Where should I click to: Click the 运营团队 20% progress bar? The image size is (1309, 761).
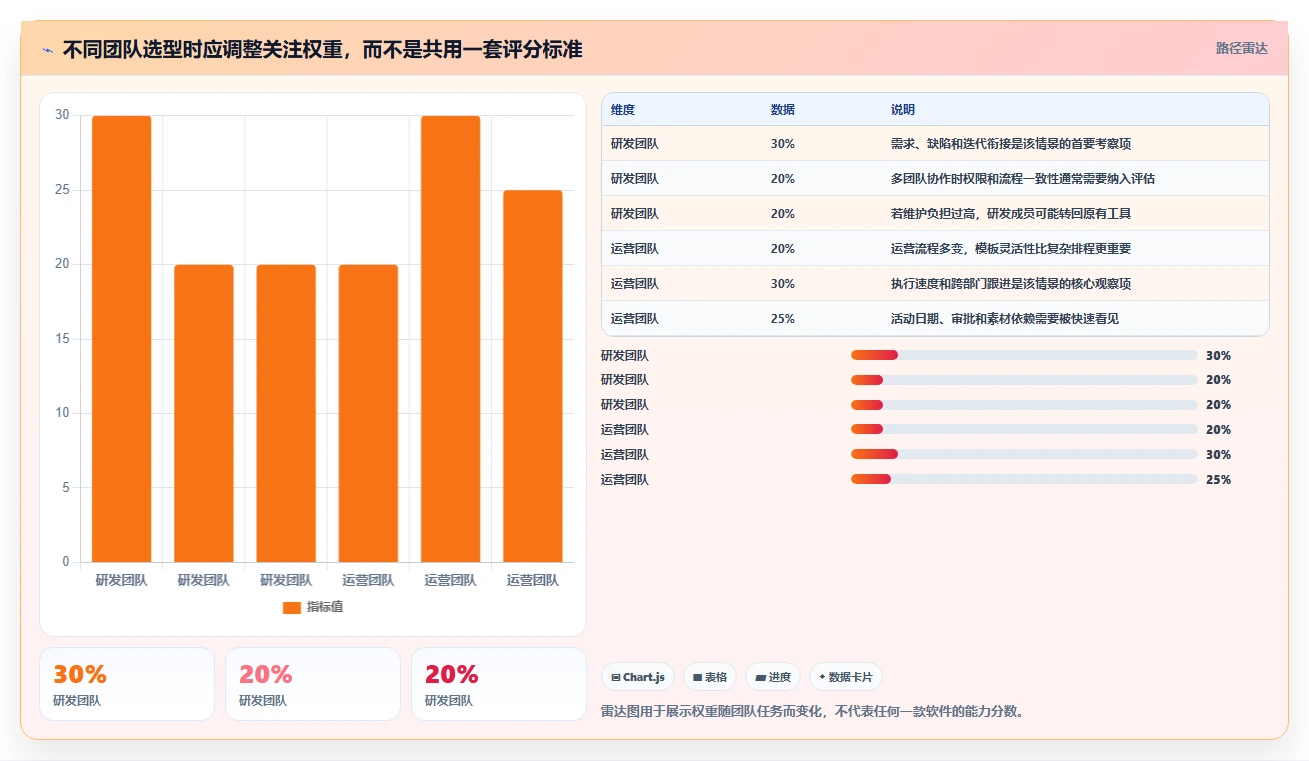(1024, 430)
